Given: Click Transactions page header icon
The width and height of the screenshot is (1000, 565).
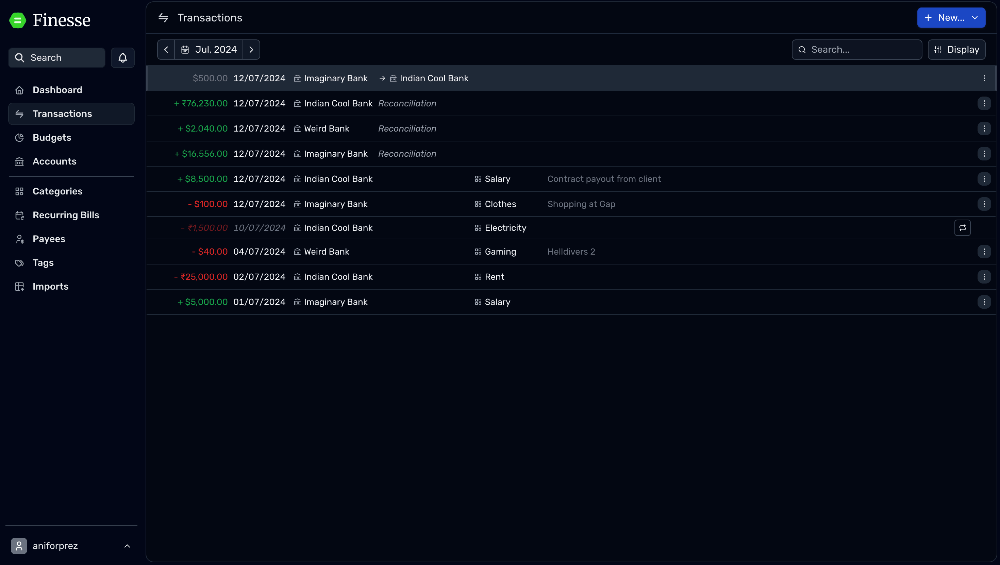Looking at the screenshot, I should [x=163, y=18].
